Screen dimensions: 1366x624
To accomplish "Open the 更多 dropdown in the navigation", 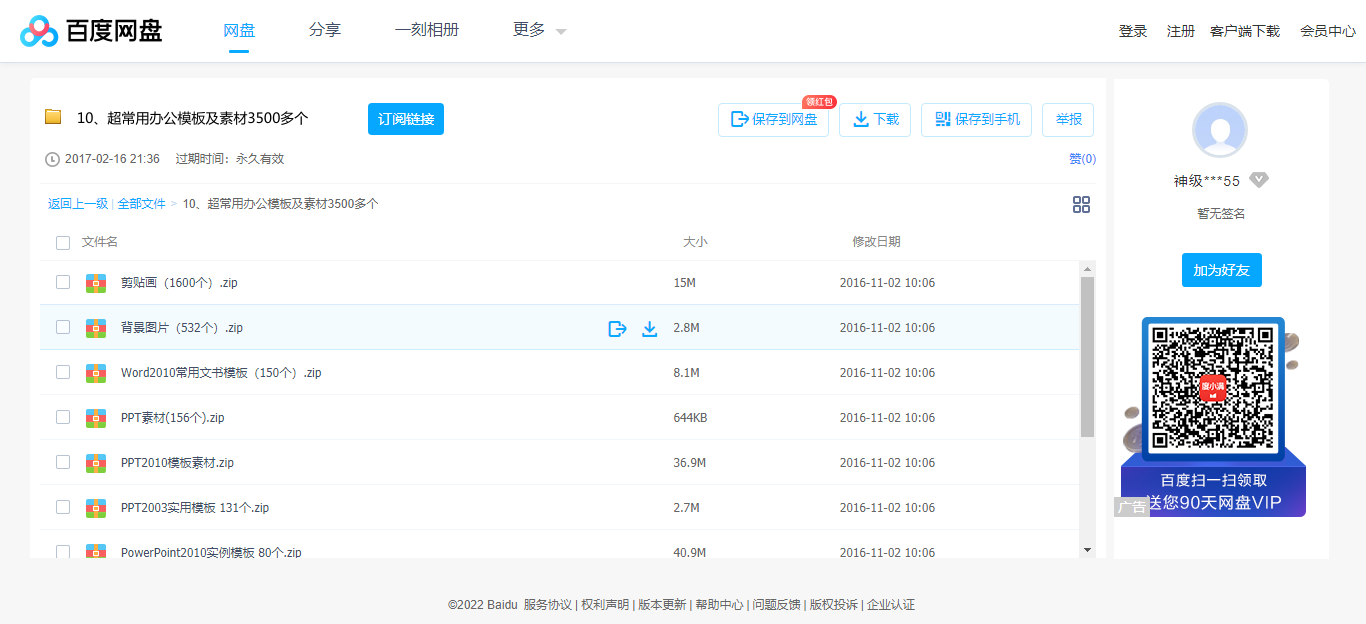I will tap(533, 30).
